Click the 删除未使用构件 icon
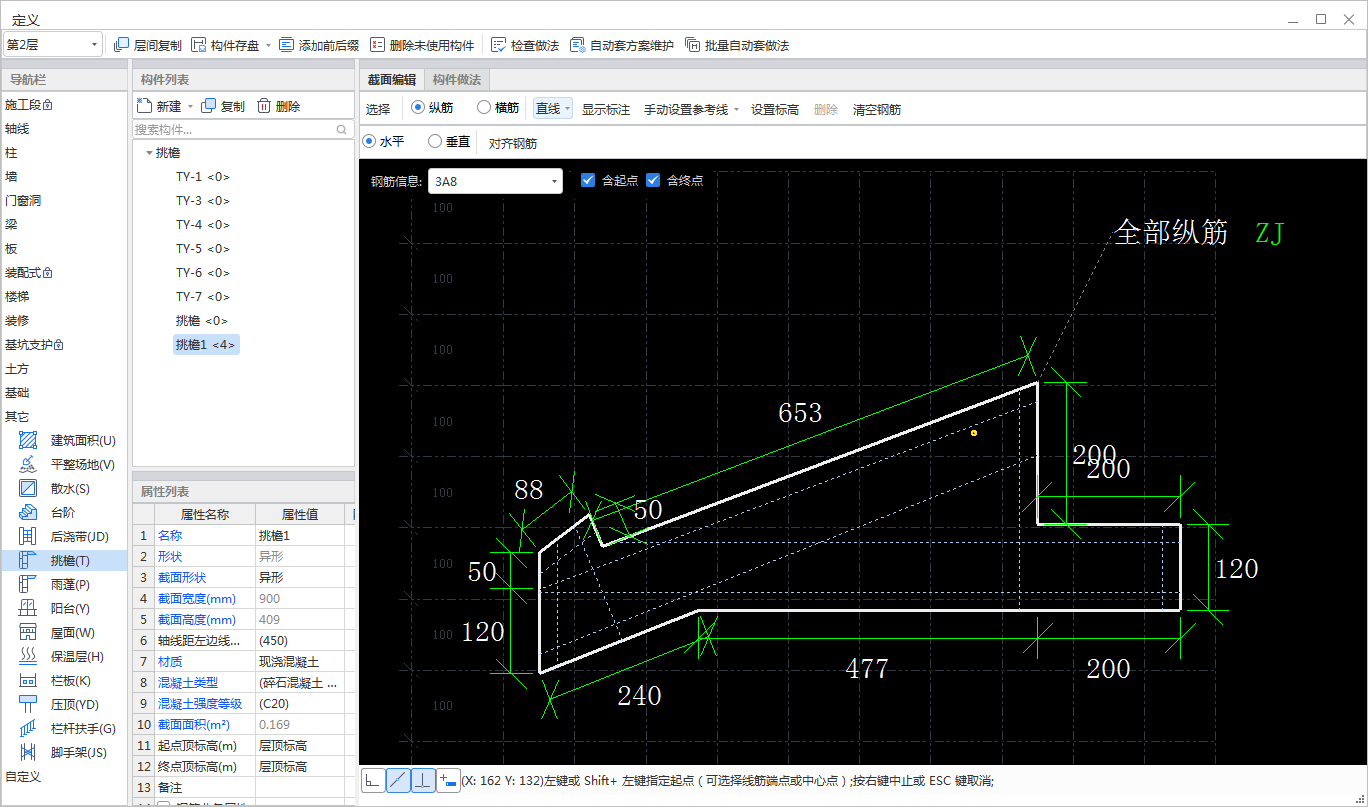This screenshot has width=1368, height=807. pyautogui.click(x=377, y=45)
